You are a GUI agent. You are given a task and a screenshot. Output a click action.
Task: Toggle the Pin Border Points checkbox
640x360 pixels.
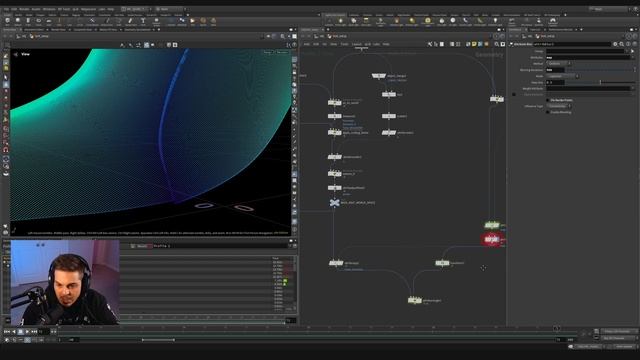[x=548, y=100]
